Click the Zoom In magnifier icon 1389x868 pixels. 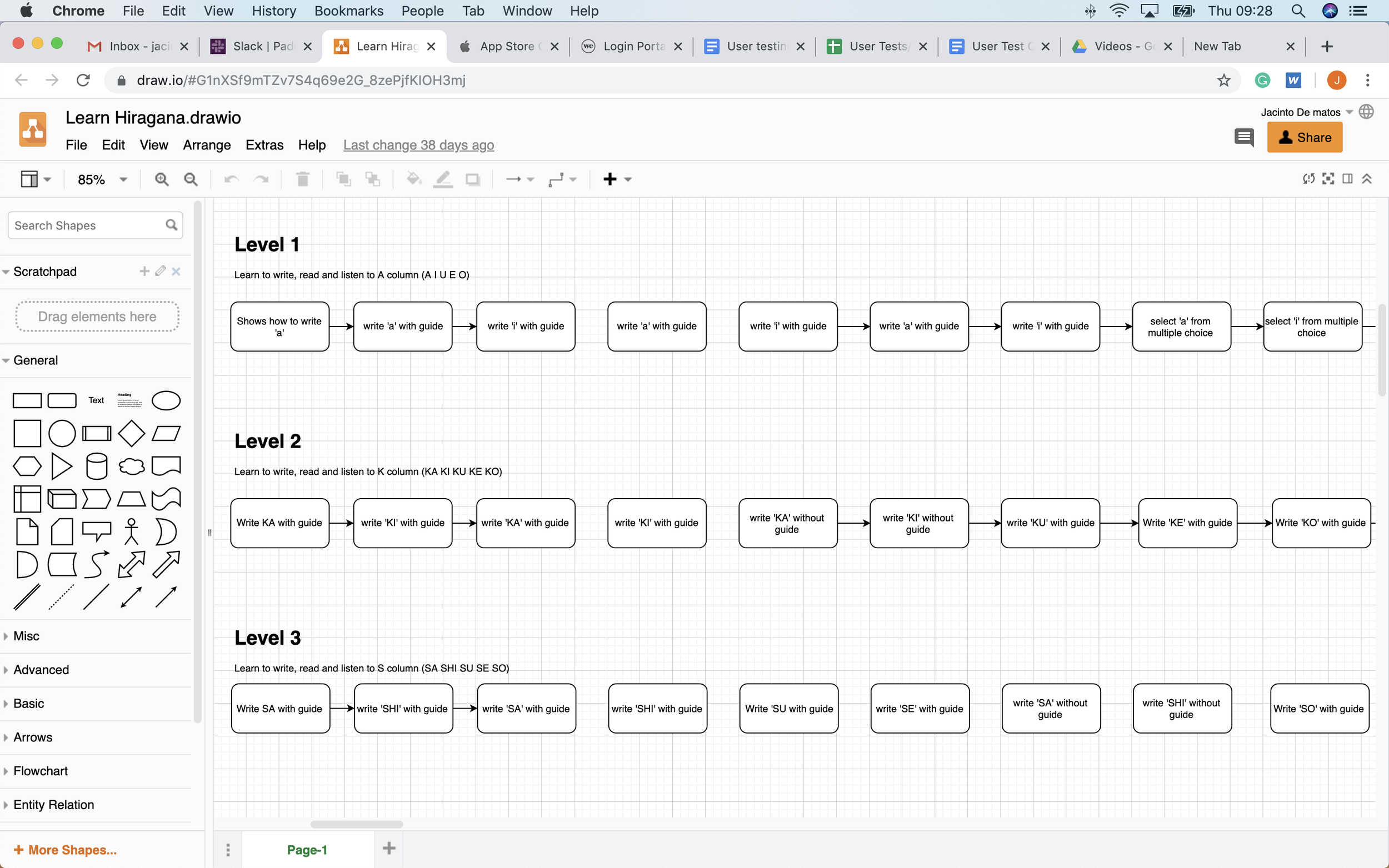pos(161,180)
